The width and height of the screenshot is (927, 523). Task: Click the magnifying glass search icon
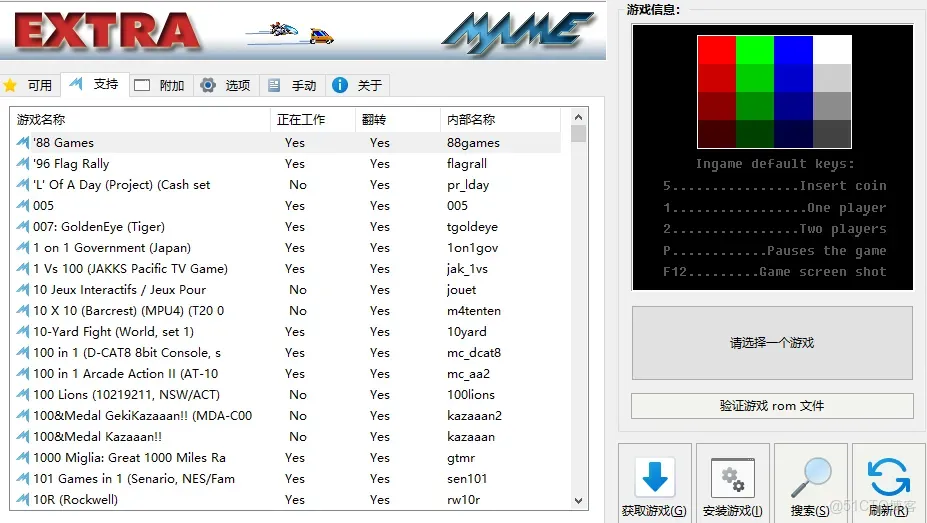pos(811,477)
